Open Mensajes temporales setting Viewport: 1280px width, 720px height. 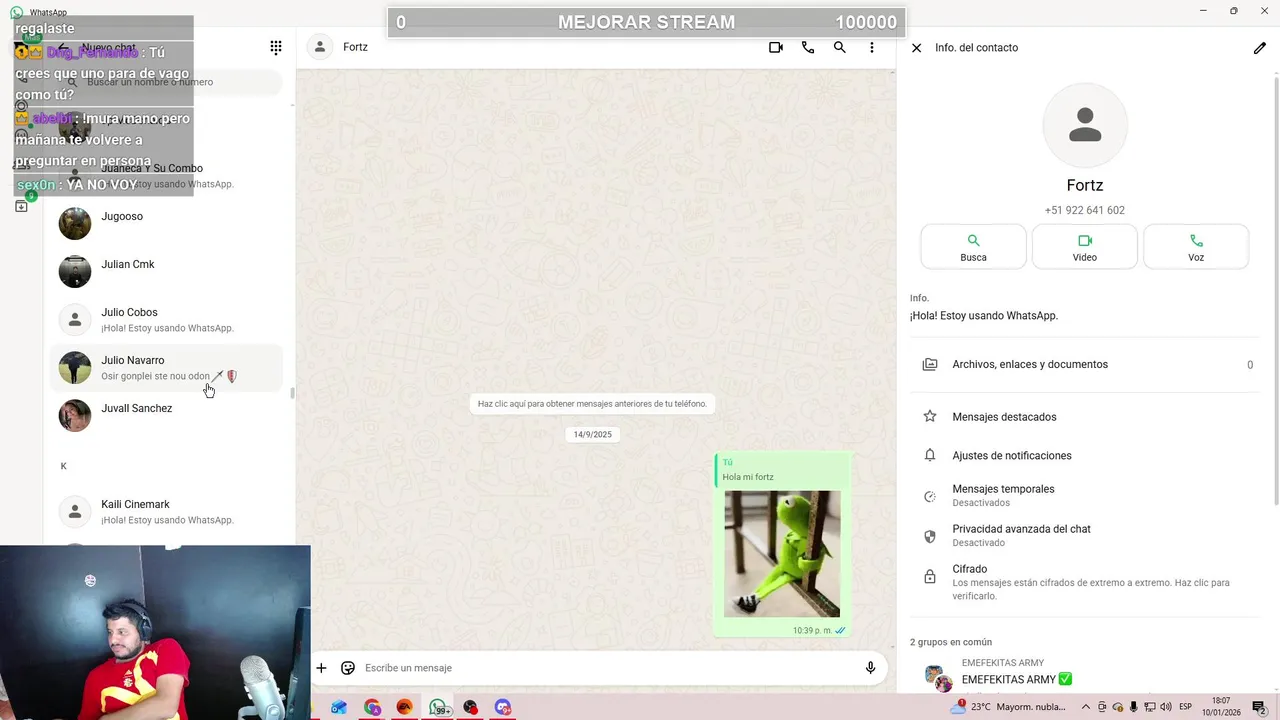1085,496
